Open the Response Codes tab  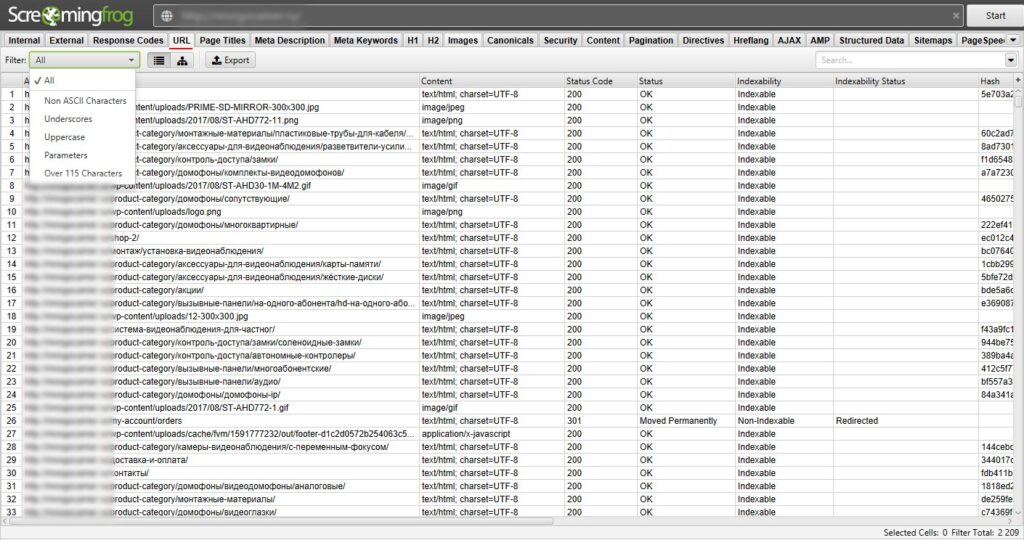pyautogui.click(x=128, y=40)
